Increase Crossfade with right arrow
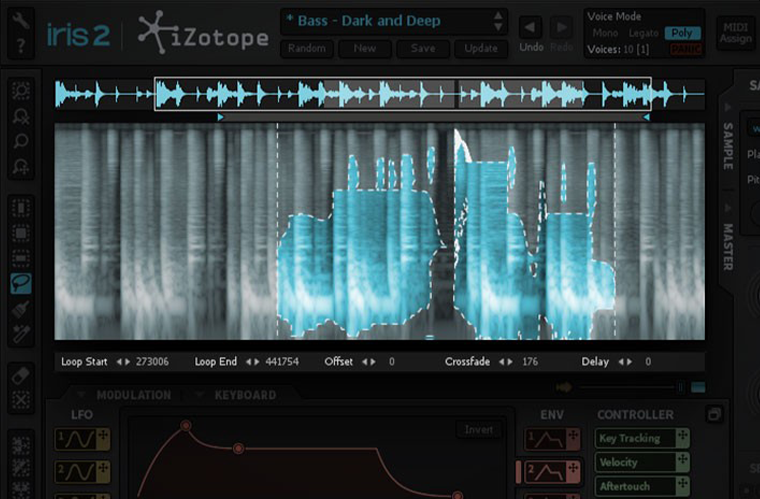 pos(509,362)
